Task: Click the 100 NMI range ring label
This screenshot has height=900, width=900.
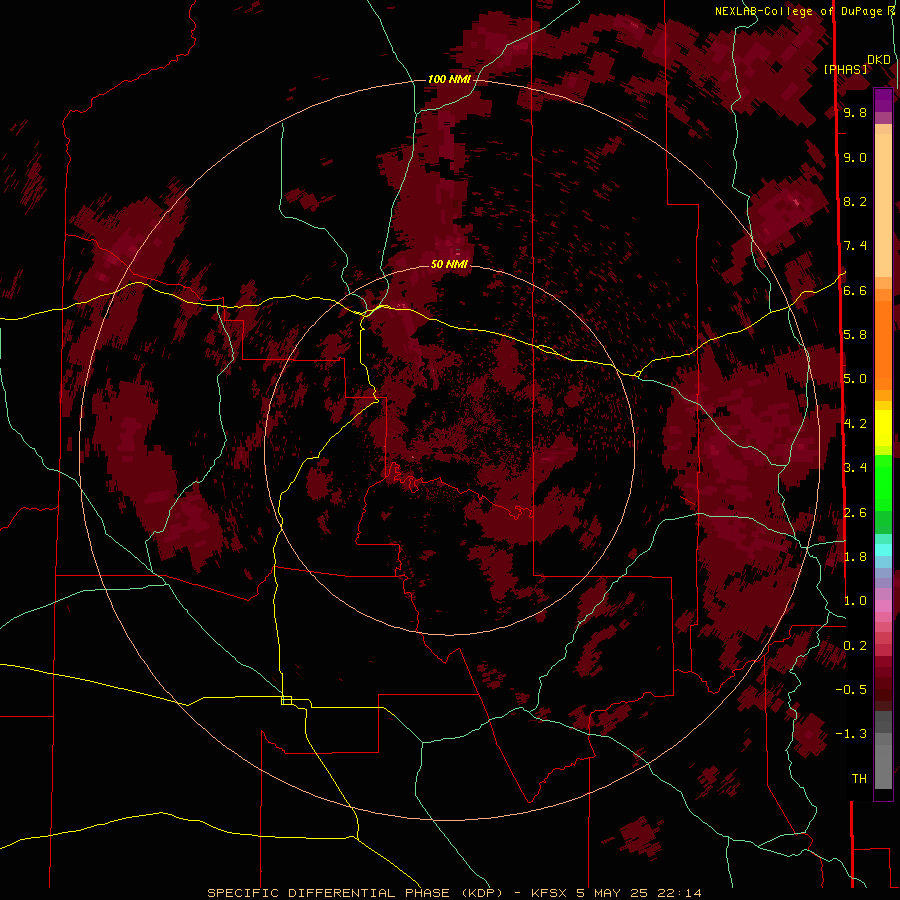Action: (x=449, y=79)
